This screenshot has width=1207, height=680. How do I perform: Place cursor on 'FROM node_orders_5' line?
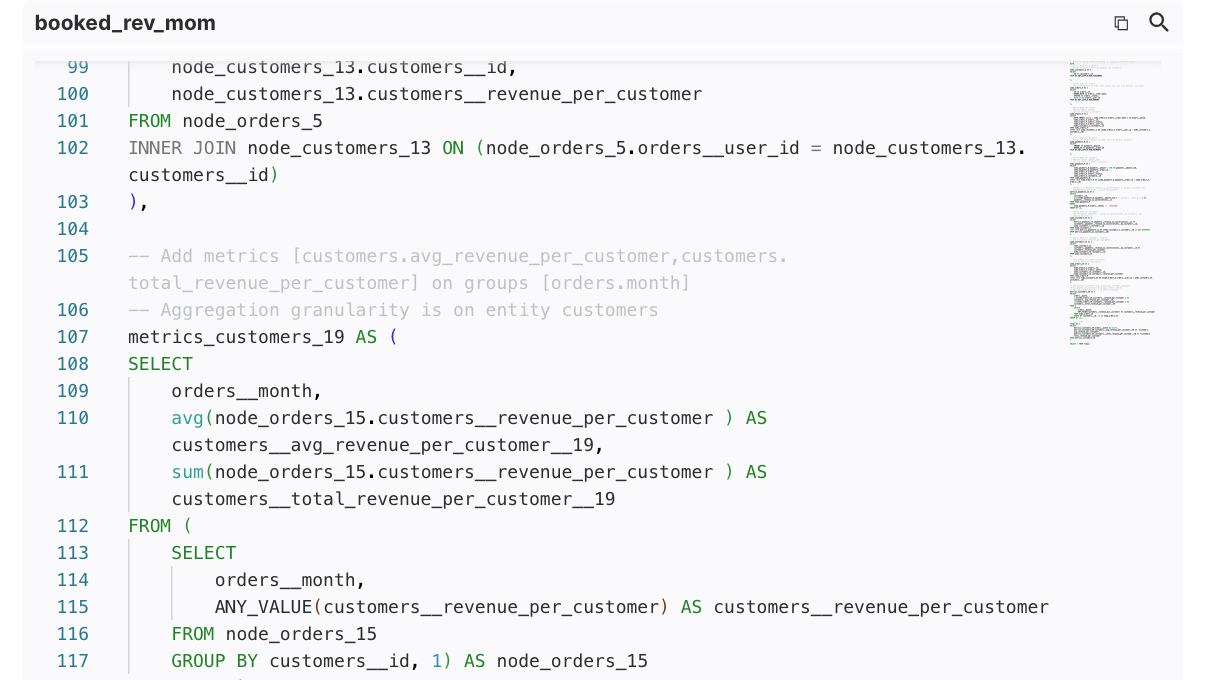(225, 121)
